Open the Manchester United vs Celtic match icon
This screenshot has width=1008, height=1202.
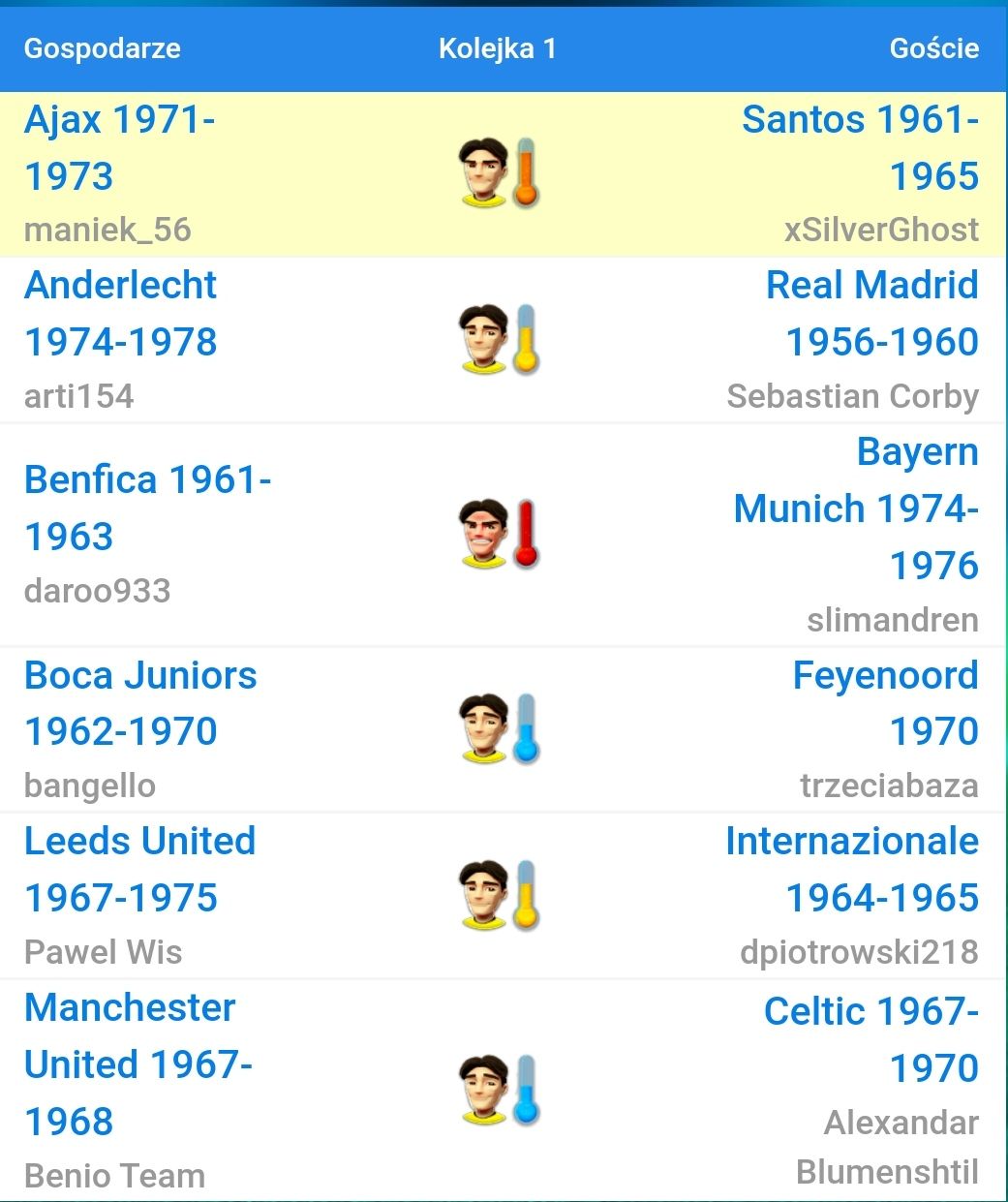pyautogui.click(x=499, y=1090)
